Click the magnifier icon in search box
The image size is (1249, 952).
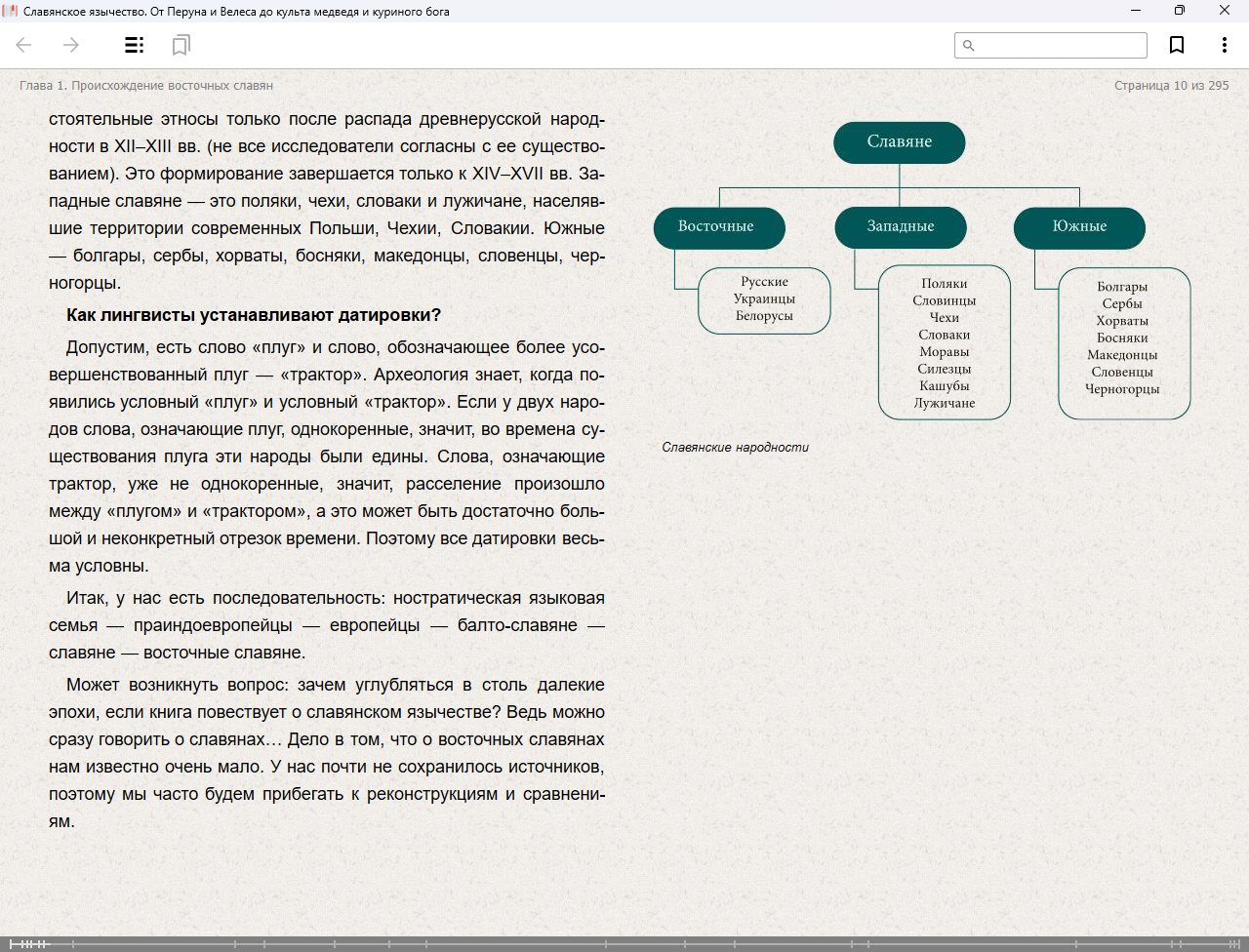coord(969,46)
